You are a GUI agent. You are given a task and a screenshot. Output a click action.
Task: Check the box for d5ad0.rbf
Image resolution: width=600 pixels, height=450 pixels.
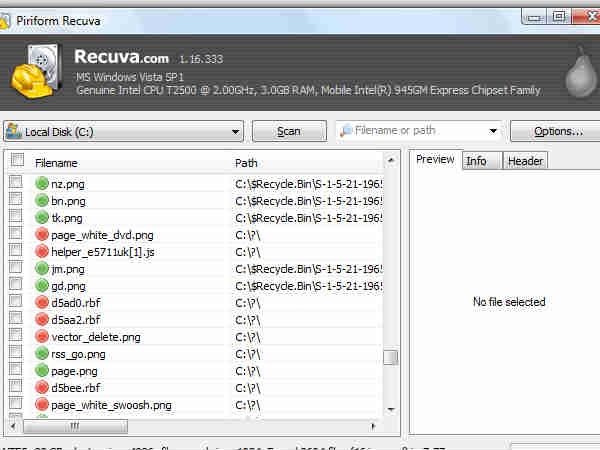[x=16, y=301]
